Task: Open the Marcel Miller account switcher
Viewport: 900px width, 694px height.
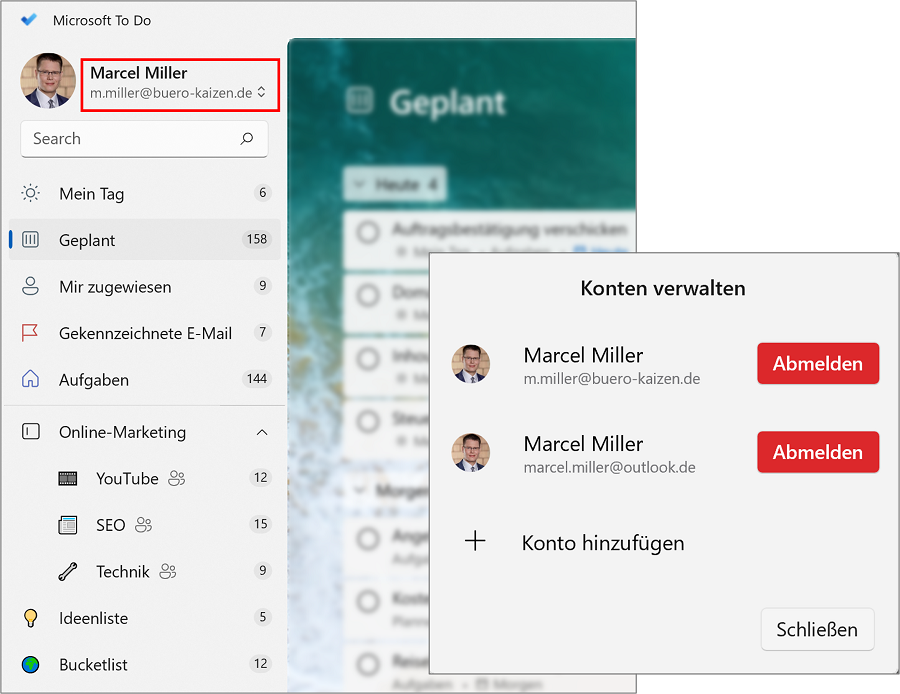Action: [x=180, y=84]
